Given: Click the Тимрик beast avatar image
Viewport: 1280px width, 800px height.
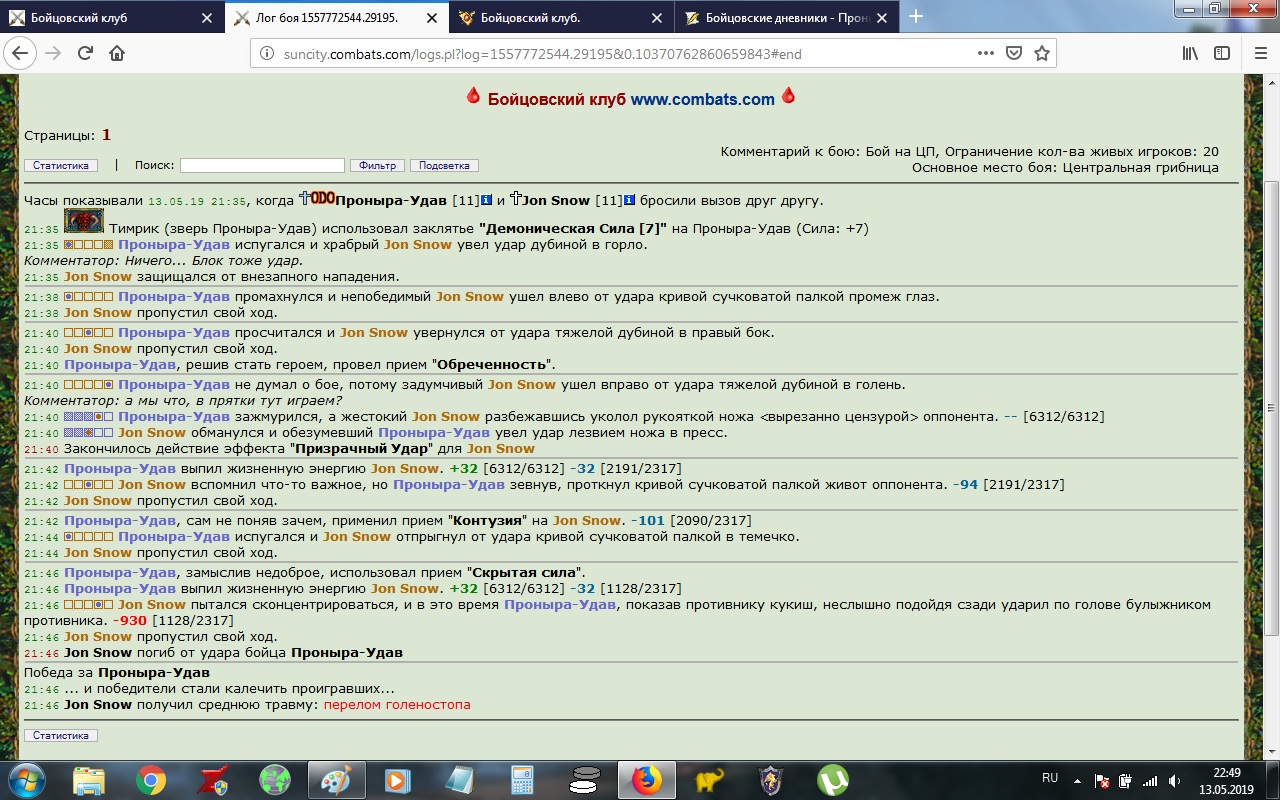Looking at the screenshot, I should coord(84,221).
